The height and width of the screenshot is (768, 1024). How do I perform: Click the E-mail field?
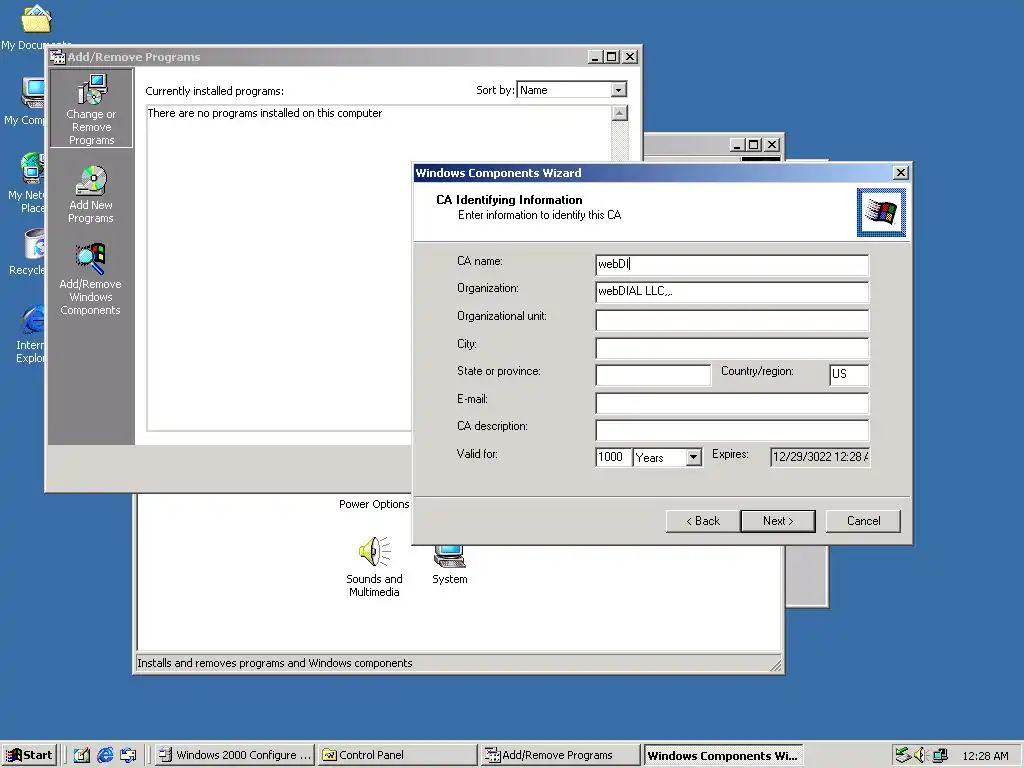732,402
